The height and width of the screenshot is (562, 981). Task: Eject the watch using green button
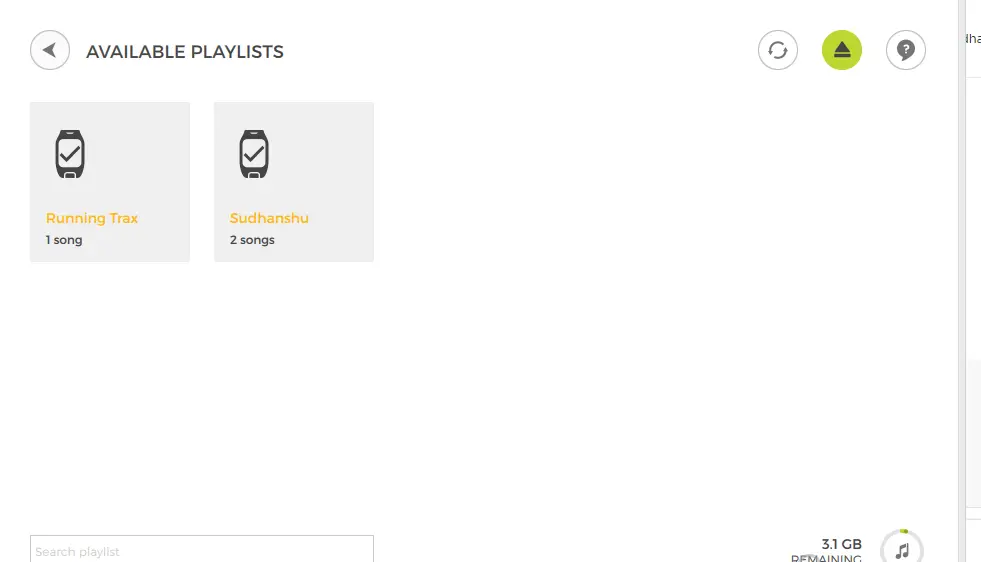pyautogui.click(x=841, y=50)
